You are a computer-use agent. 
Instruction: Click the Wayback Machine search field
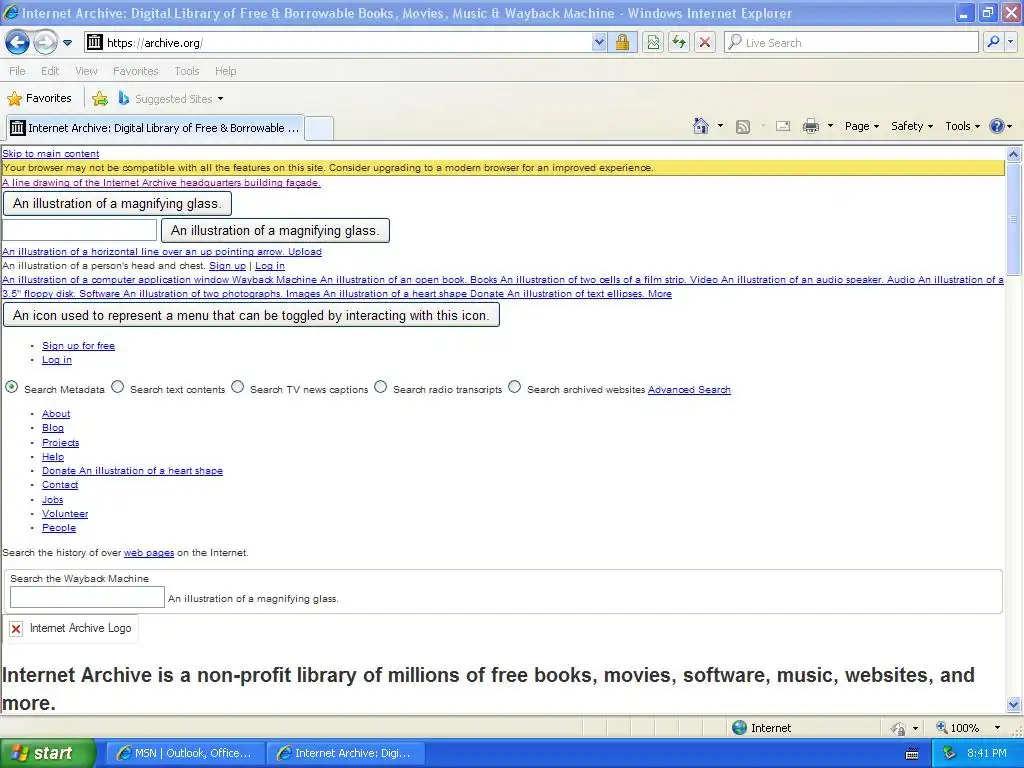[87, 597]
